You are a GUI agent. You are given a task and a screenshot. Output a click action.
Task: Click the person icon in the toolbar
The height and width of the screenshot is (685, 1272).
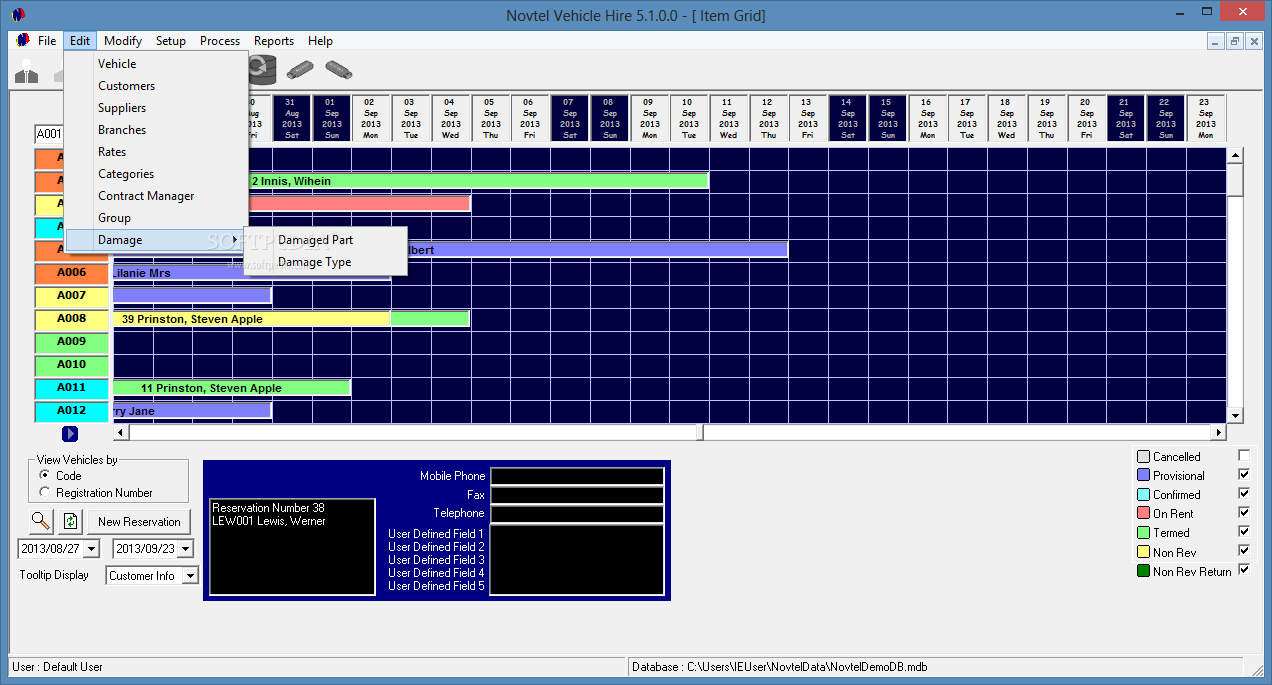26,71
